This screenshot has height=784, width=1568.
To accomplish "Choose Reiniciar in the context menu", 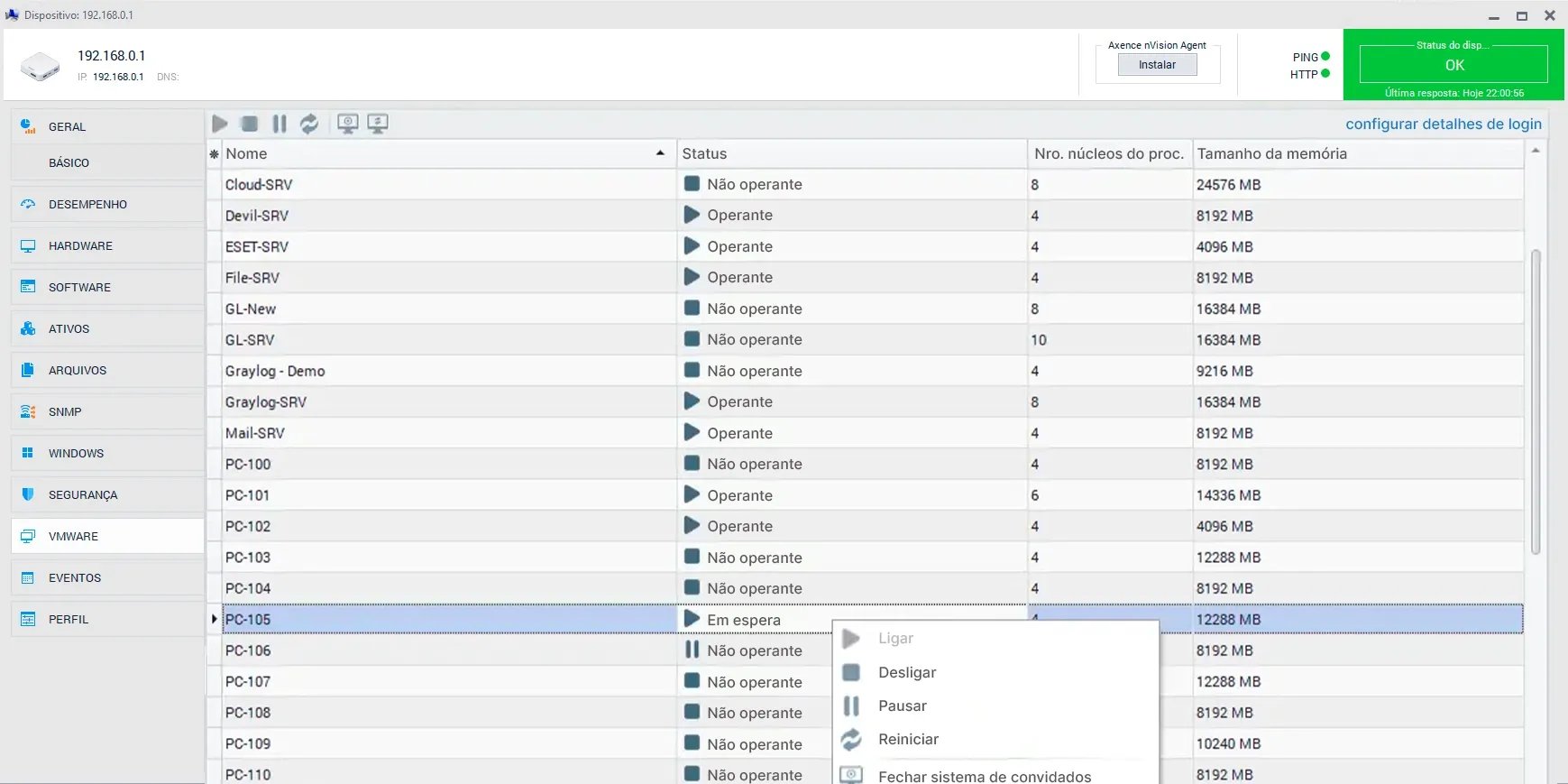I will pyautogui.click(x=995, y=739).
